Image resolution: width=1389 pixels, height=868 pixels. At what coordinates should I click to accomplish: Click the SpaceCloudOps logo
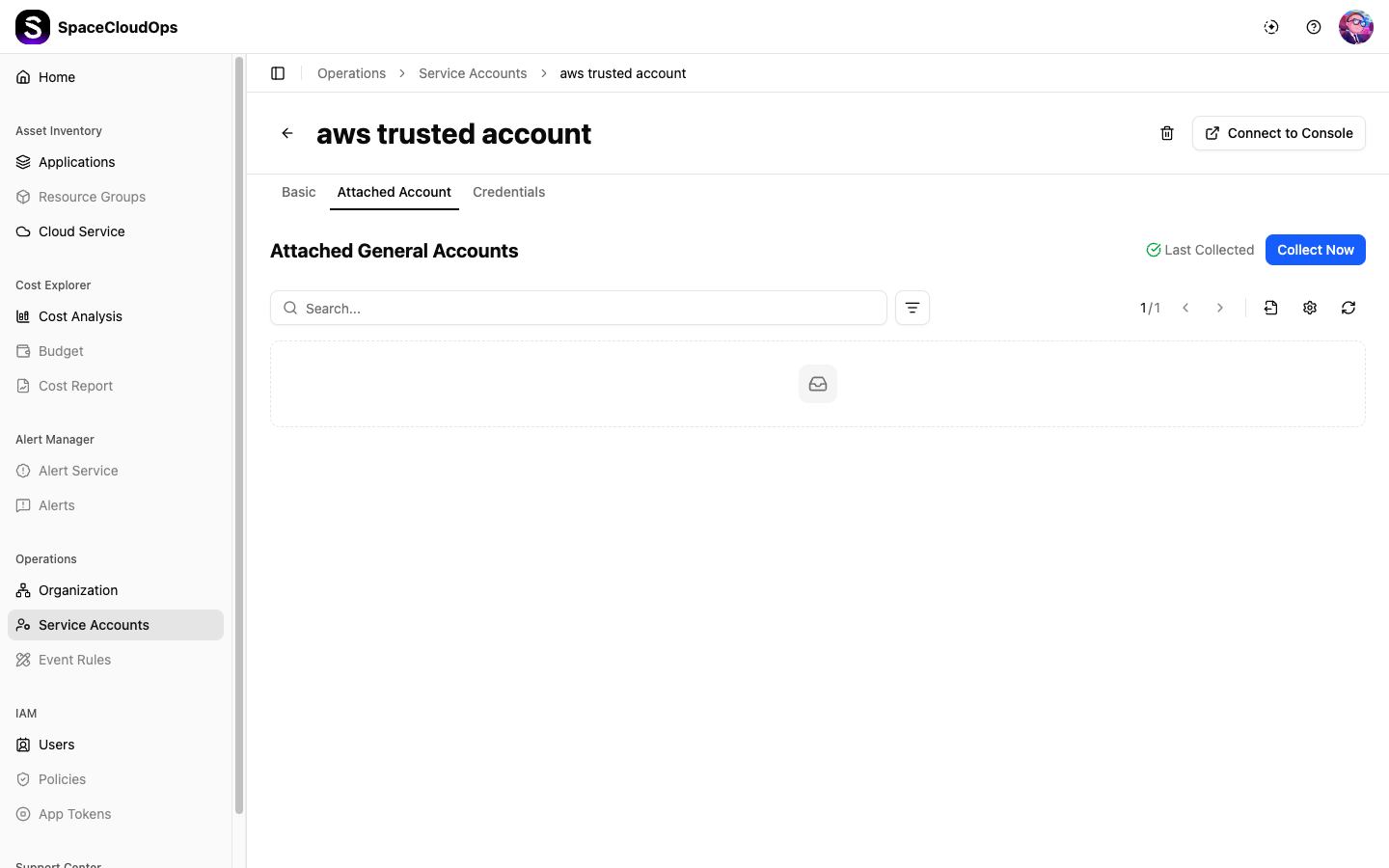tap(33, 27)
